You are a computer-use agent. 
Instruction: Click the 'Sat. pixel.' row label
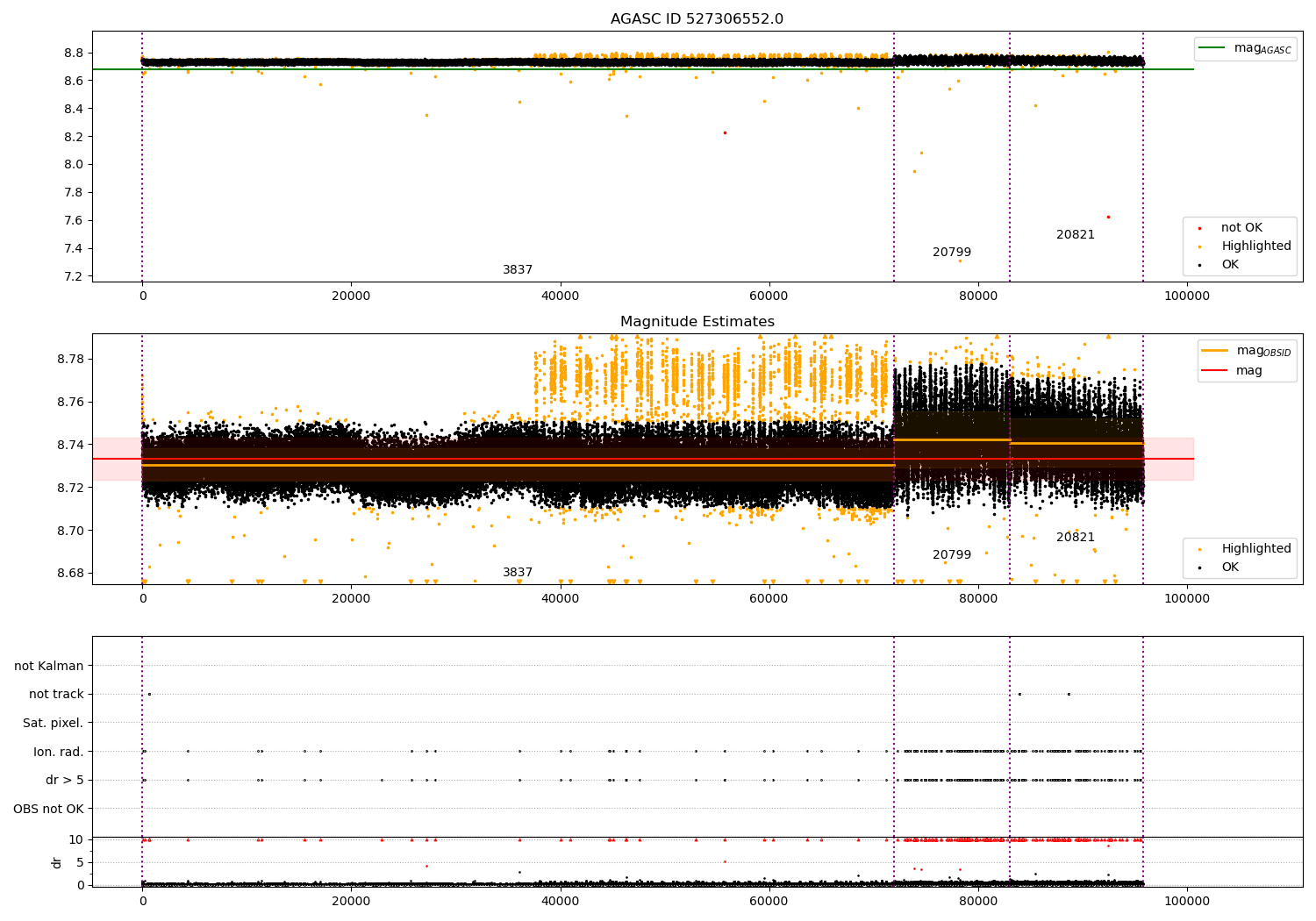pos(54,723)
